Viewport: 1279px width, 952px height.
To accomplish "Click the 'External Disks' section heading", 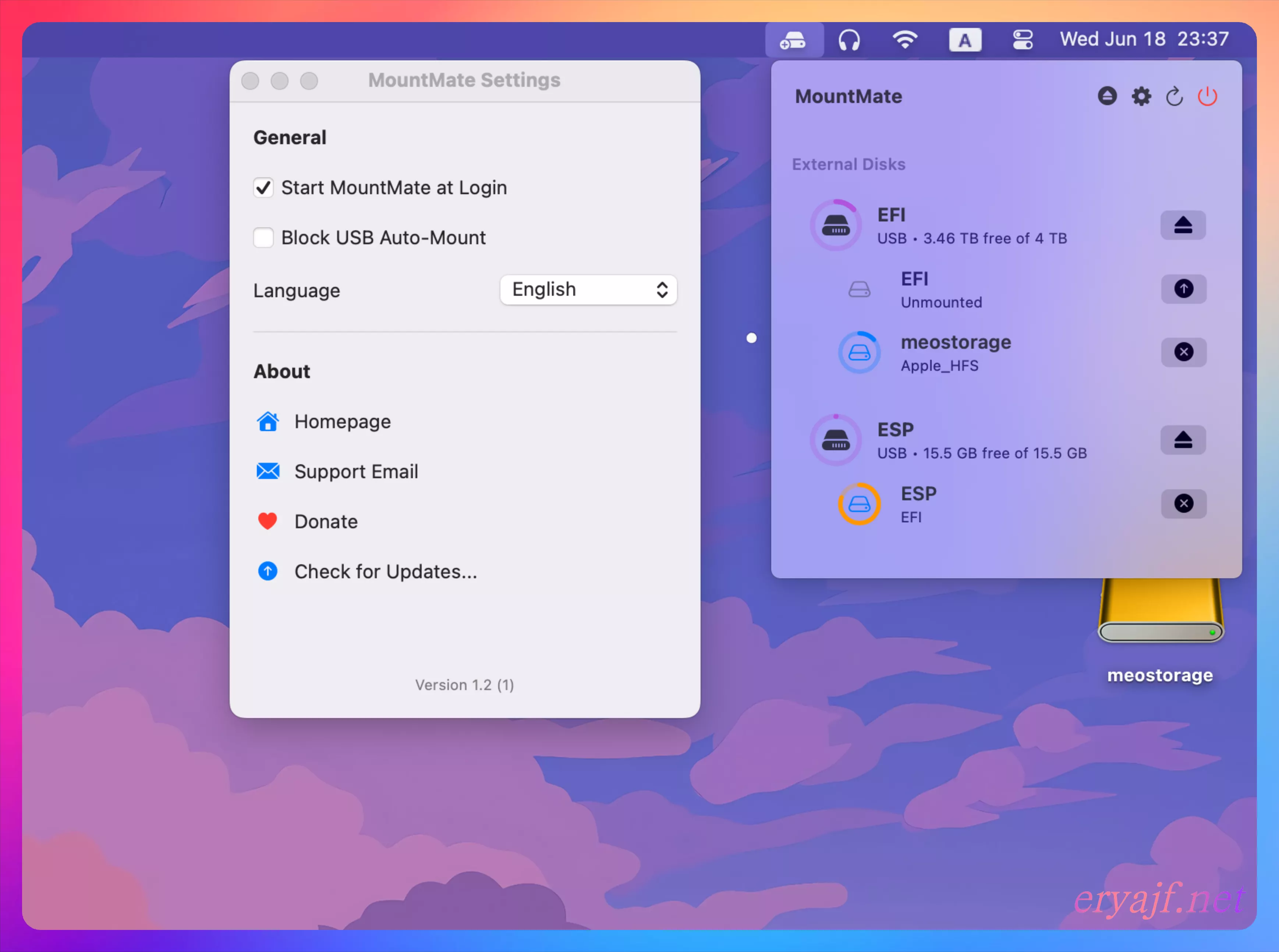I will pos(848,164).
